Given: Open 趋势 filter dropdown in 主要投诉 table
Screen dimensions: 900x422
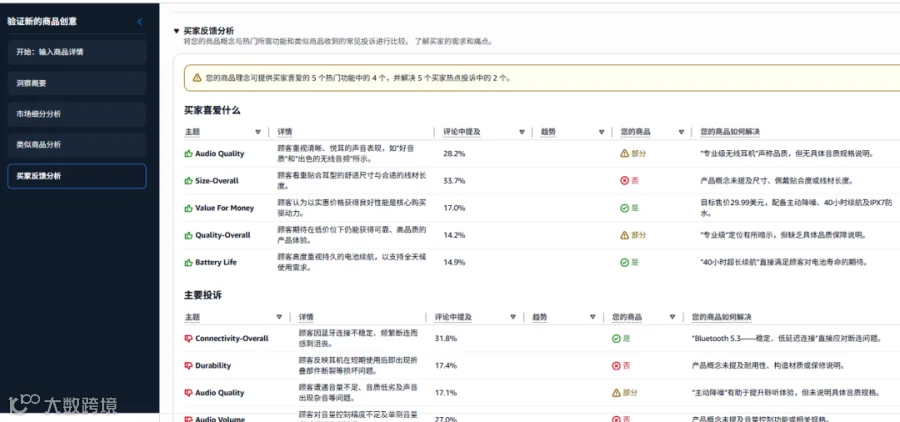Looking at the screenshot, I should click(593, 317).
